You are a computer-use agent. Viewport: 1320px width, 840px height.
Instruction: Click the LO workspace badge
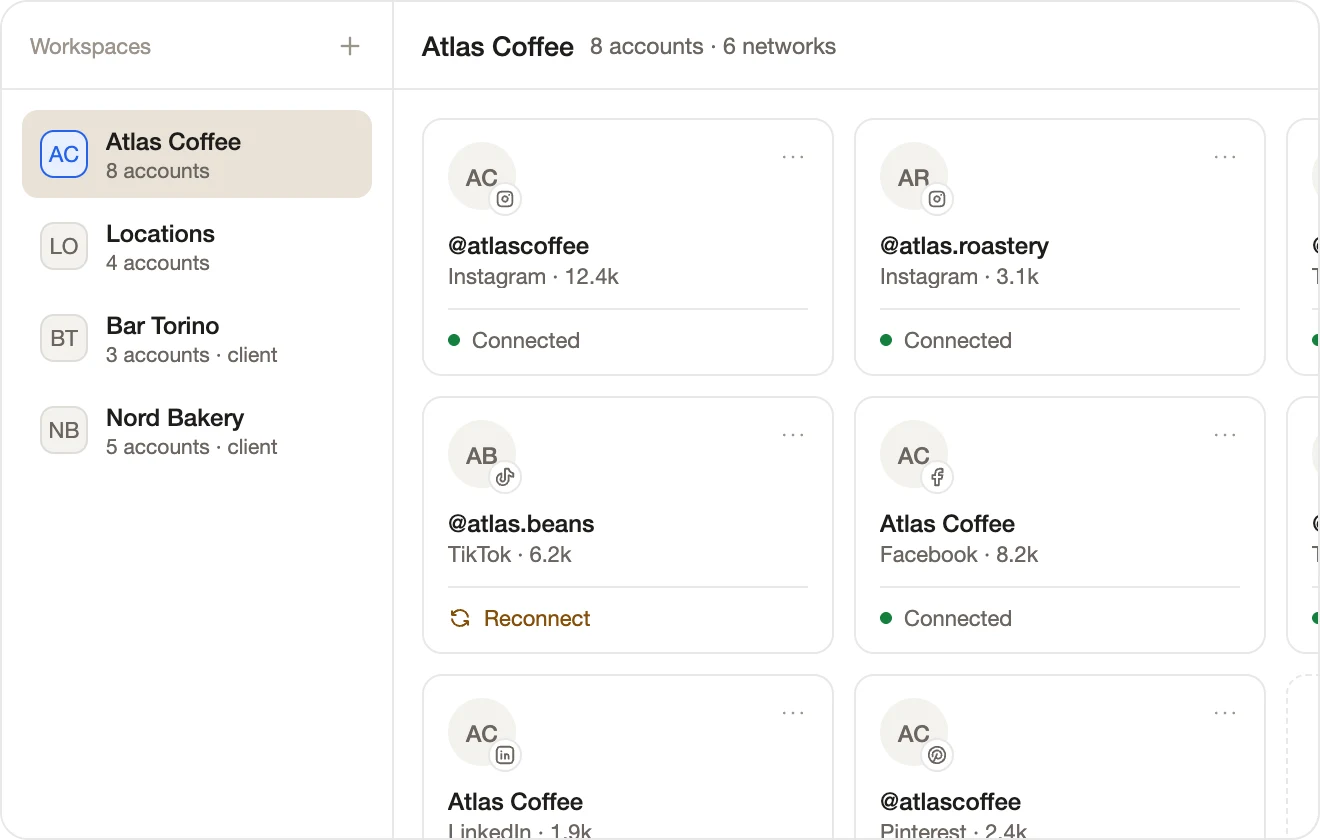pyautogui.click(x=64, y=246)
